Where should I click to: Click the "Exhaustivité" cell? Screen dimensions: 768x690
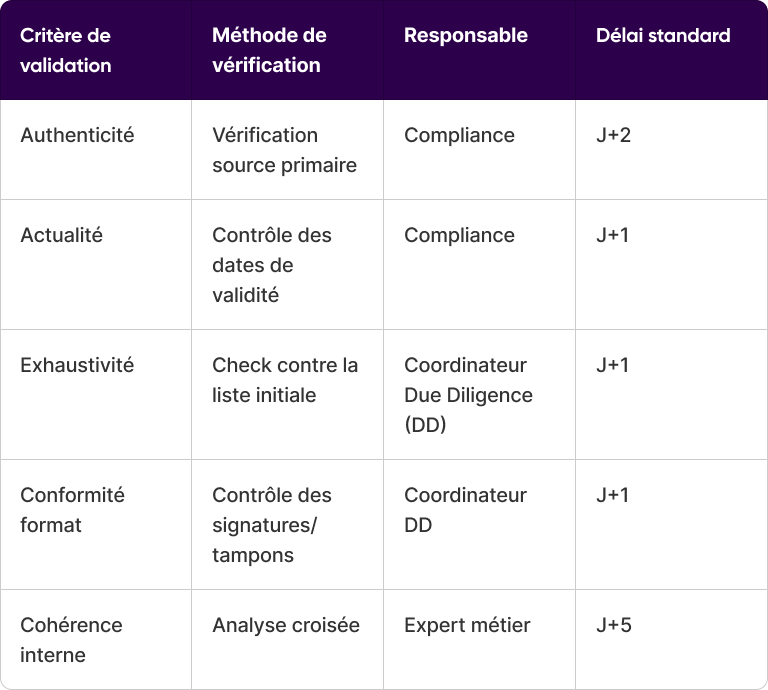coord(77,365)
